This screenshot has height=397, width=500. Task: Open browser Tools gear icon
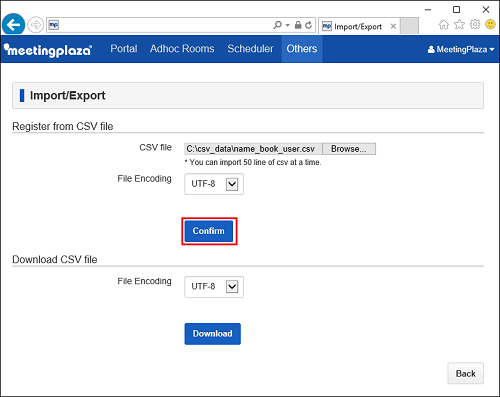pos(475,24)
